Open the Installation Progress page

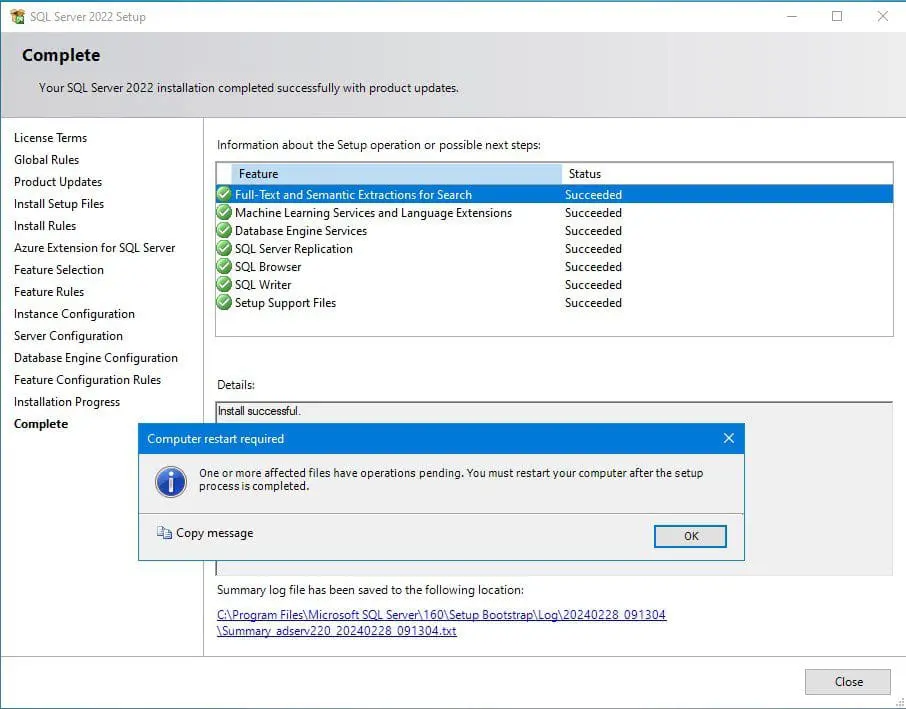tap(67, 402)
